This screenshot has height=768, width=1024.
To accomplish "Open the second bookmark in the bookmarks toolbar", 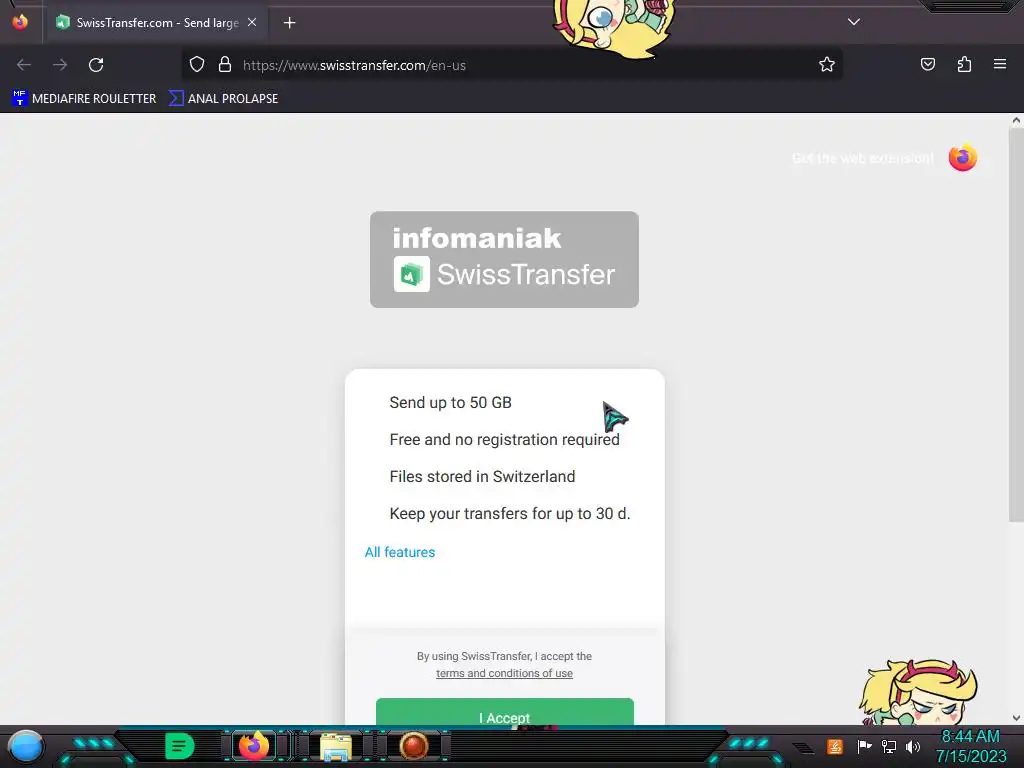I will (x=223, y=99).
